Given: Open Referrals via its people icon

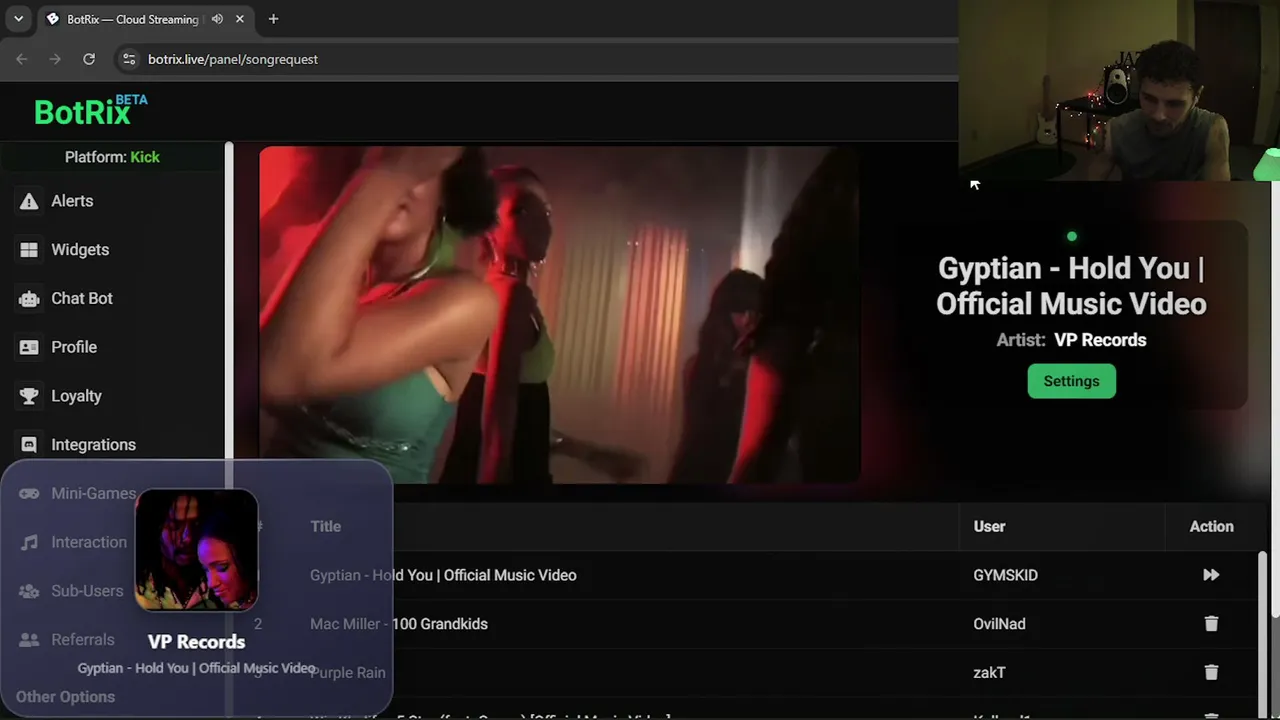Looking at the screenshot, I should 29,640.
